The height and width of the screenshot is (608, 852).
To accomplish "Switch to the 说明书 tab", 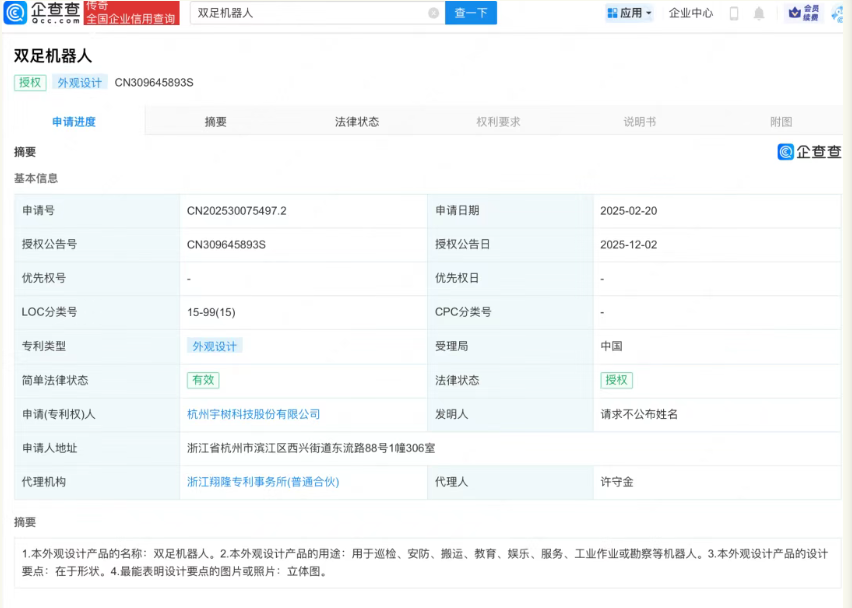I will tap(640, 120).
